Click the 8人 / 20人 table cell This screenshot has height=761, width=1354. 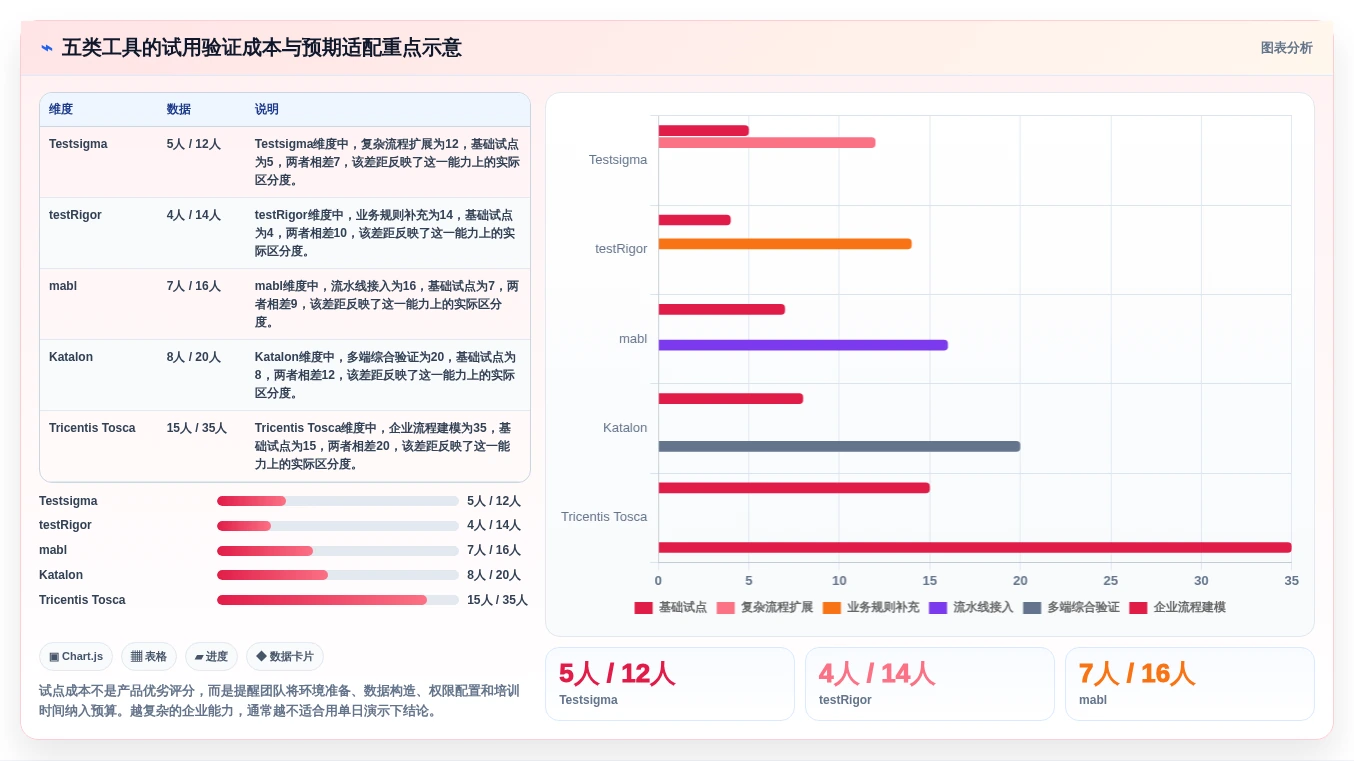pyautogui.click(x=194, y=357)
